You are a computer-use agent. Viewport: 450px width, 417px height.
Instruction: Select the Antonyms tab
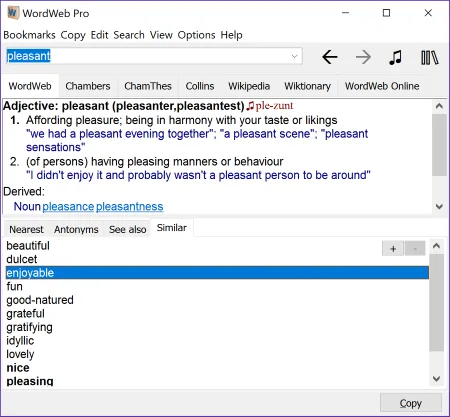[x=76, y=229]
